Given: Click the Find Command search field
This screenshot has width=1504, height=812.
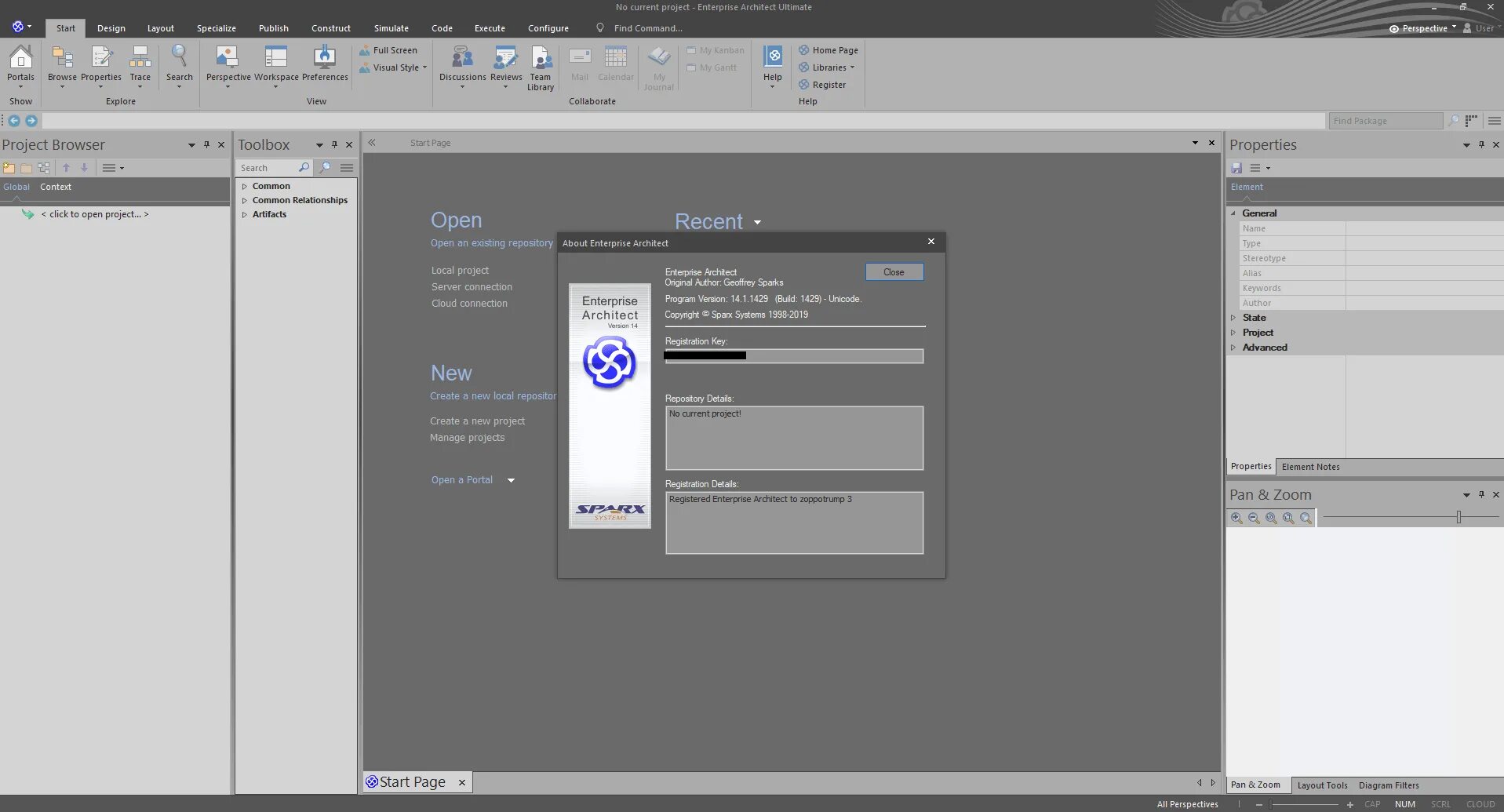Looking at the screenshot, I should [648, 28].
